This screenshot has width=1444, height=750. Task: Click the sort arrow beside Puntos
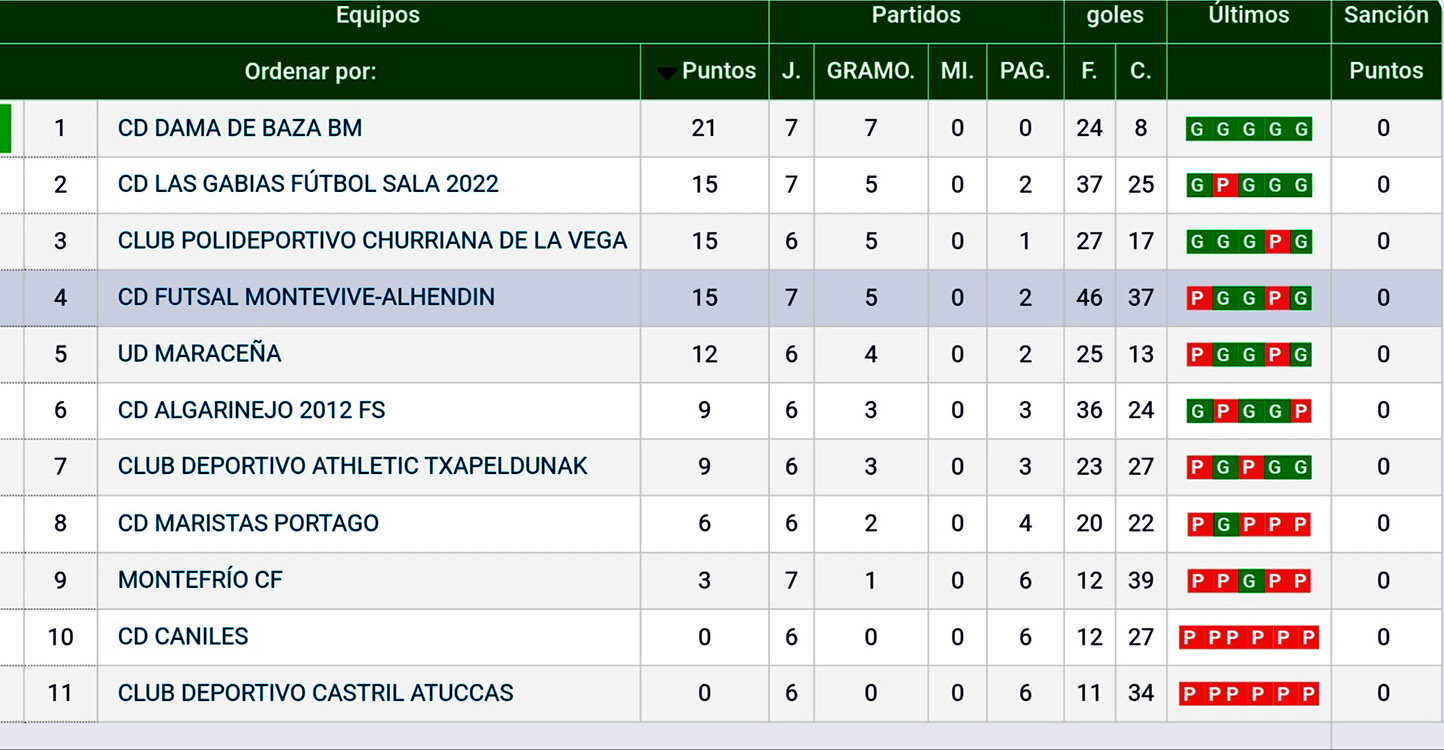coord(667,73)
